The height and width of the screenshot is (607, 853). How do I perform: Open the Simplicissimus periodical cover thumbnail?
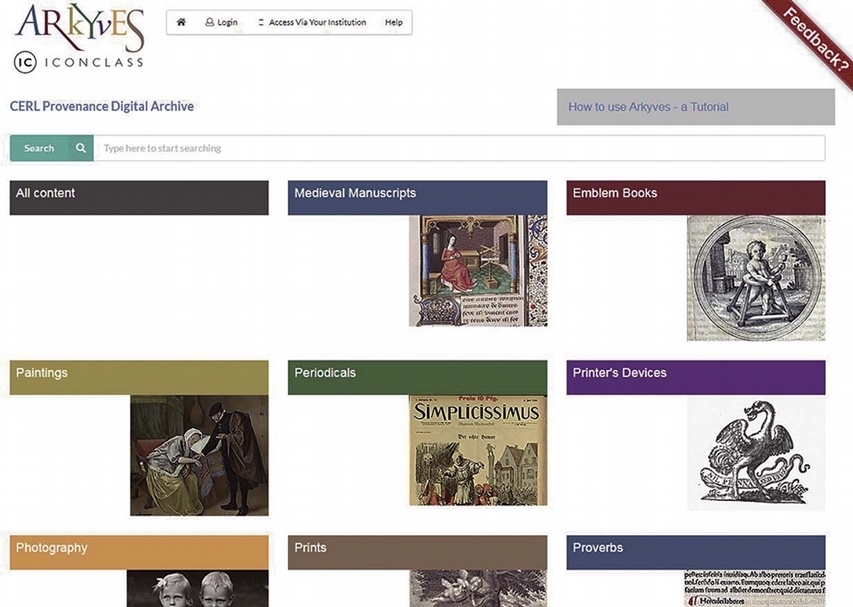477,450
